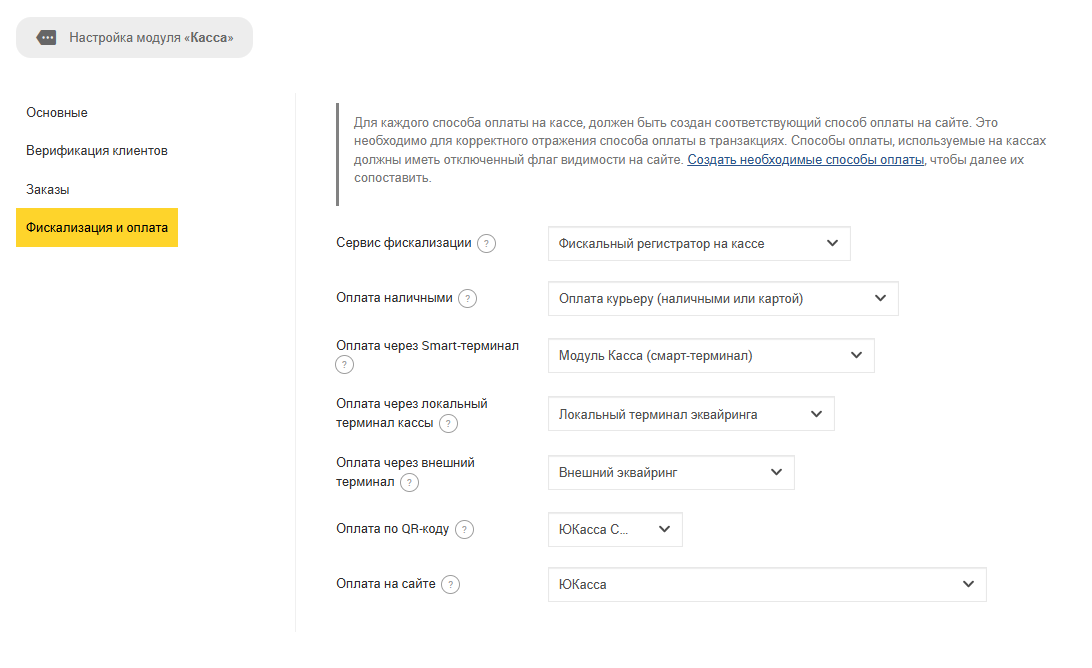Viewport: 1092px width, 668px height.
Task: Click the tag icon beside Настройка модуля Касса
Action: tap(47, 38)
